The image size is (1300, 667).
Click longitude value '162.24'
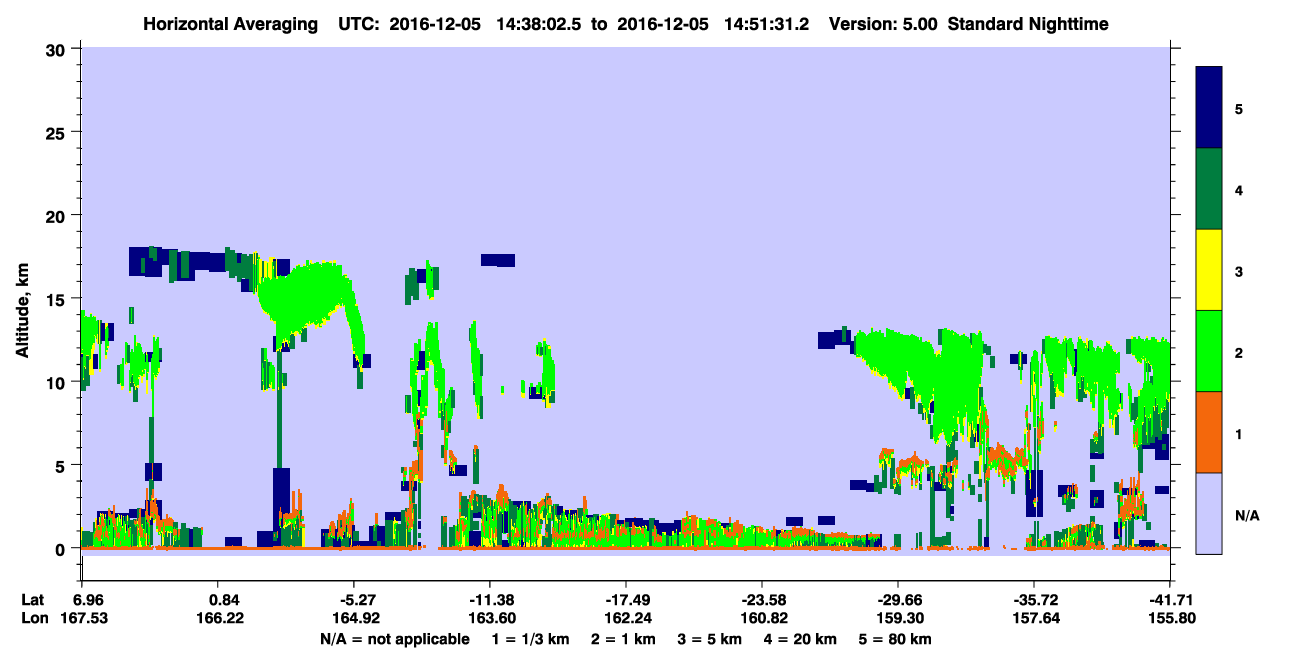pos(628,618)
